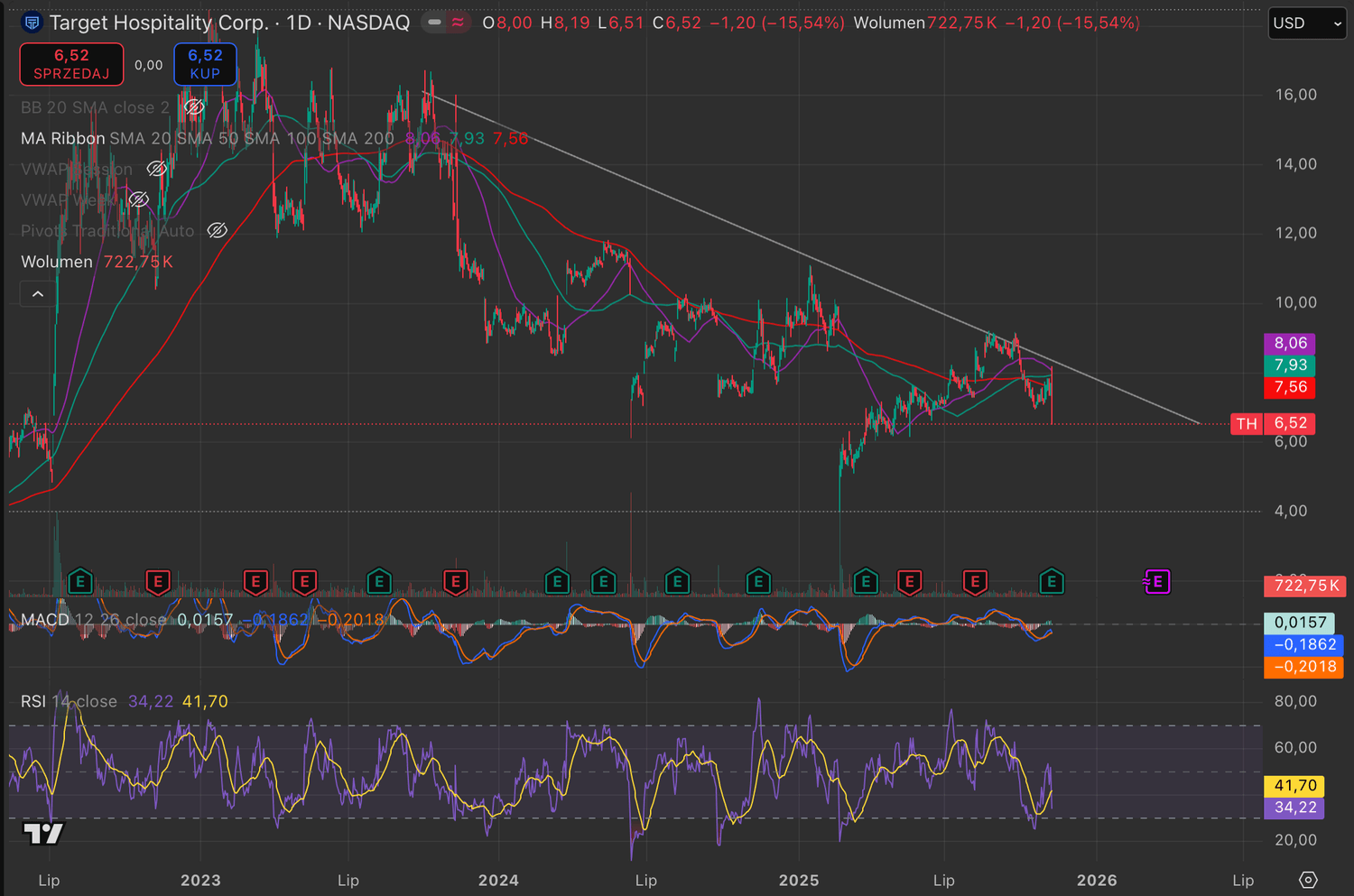Screen dimensions: 1354x896
Task: Click the last green earnings E marker
Action: point(1051,582)
